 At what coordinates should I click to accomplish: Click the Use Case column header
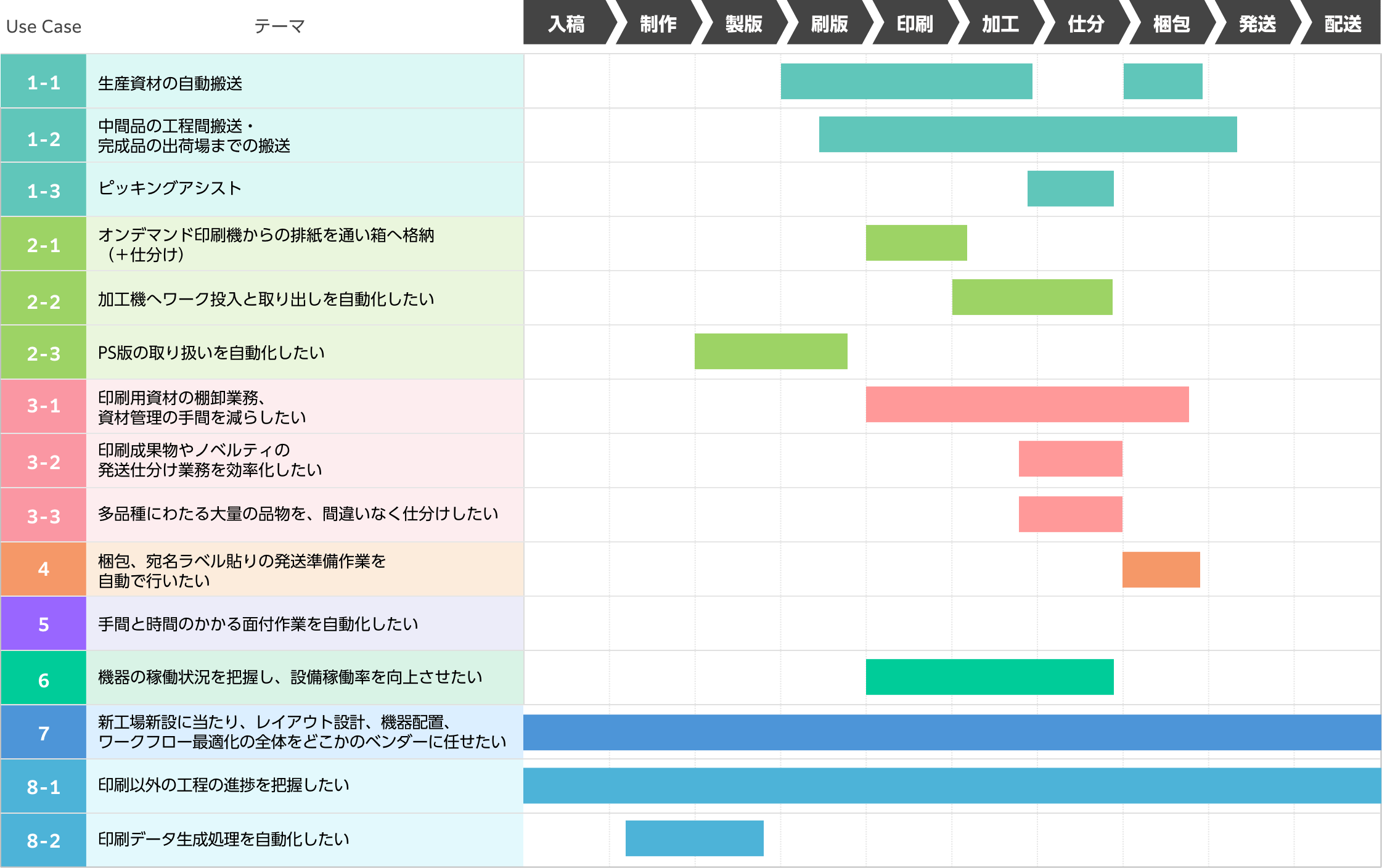(x=44, y=27)
